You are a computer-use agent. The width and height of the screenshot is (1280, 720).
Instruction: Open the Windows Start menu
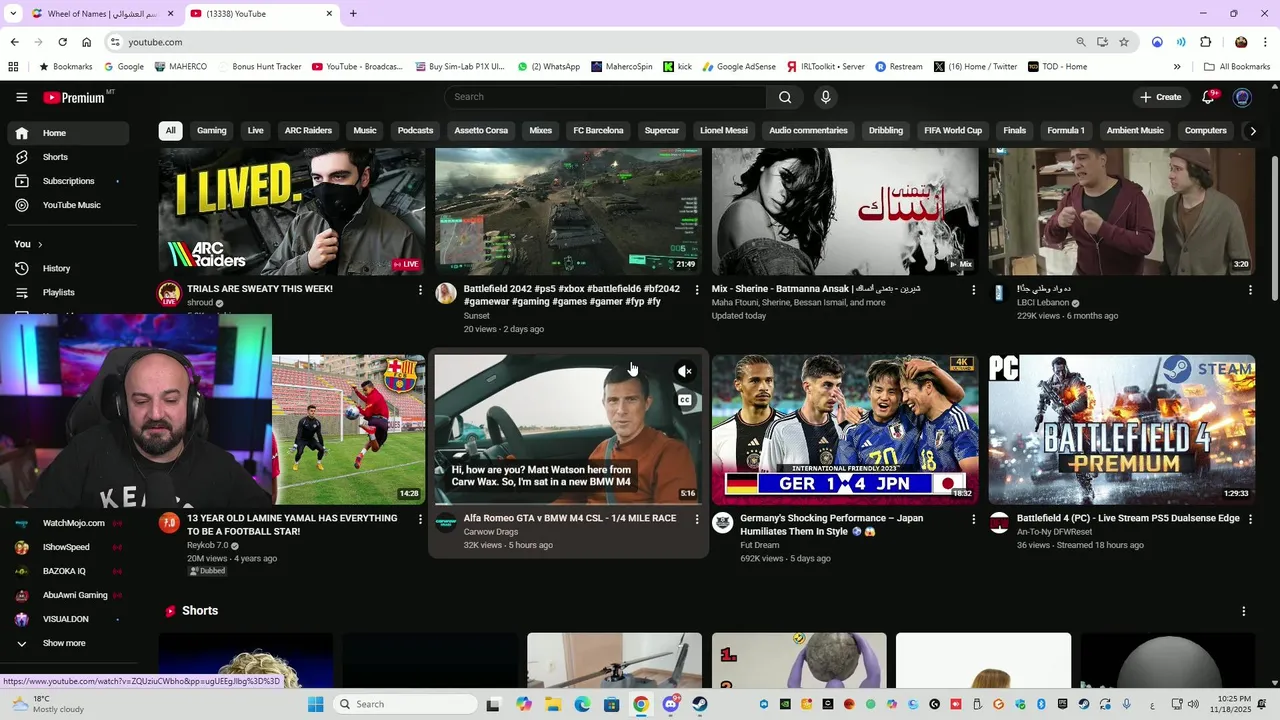coord(316,704)
